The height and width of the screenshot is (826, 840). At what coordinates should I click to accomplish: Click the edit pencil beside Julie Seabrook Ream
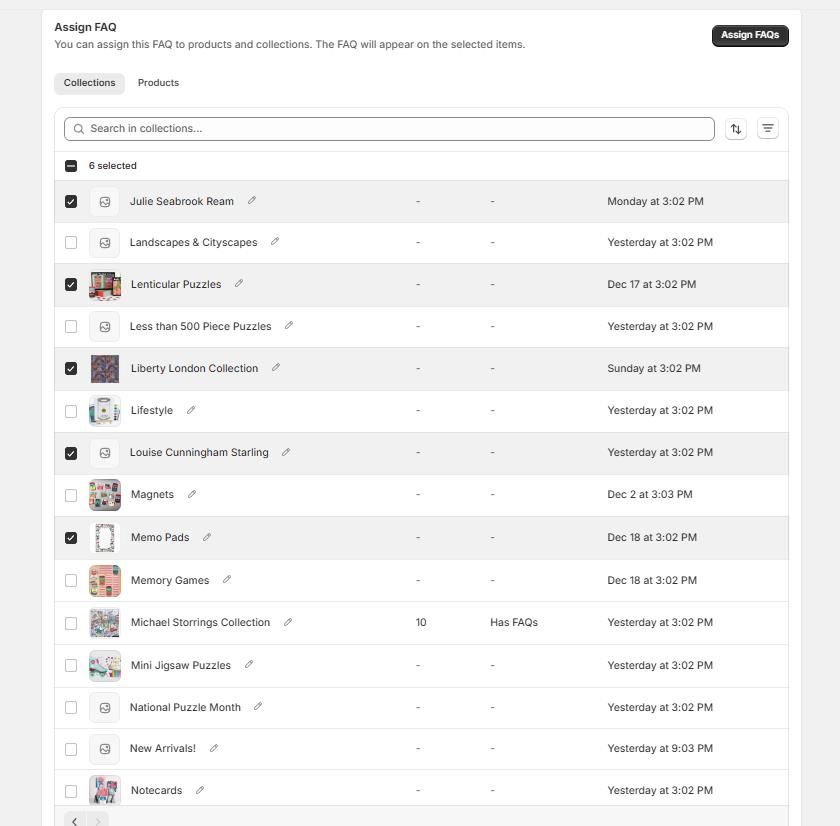pyautogui.click(x=252, y=201)
